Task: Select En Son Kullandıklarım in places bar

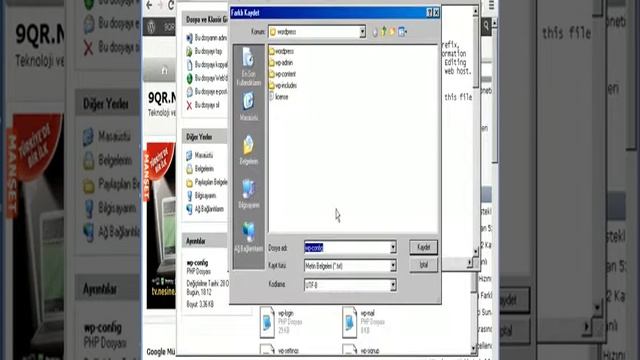Action: pyautogui.click(x=248, y=66)
